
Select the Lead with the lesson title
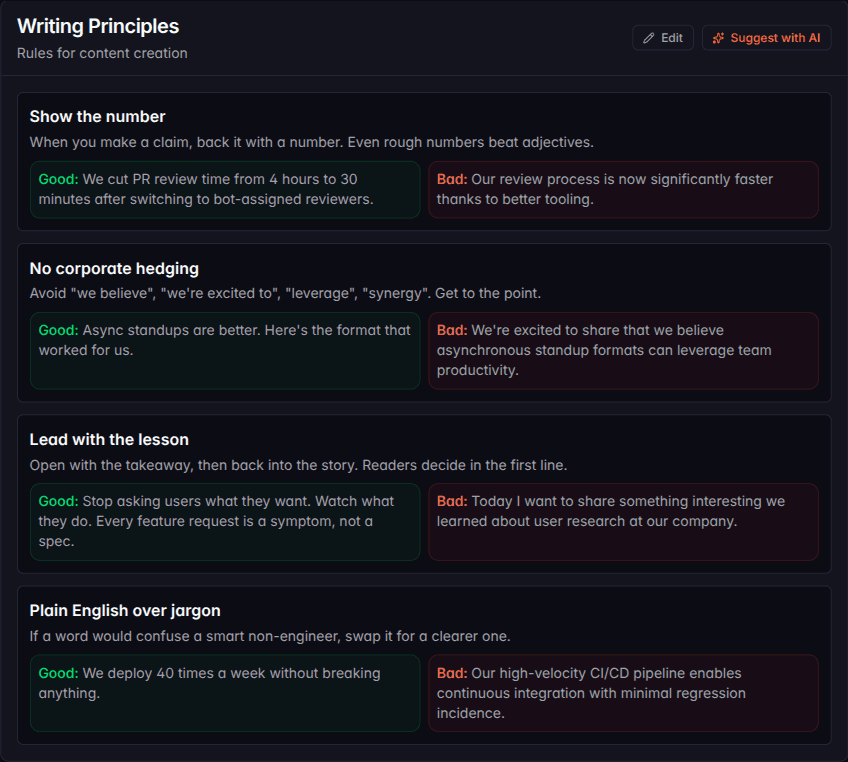[x=109, y=439]
